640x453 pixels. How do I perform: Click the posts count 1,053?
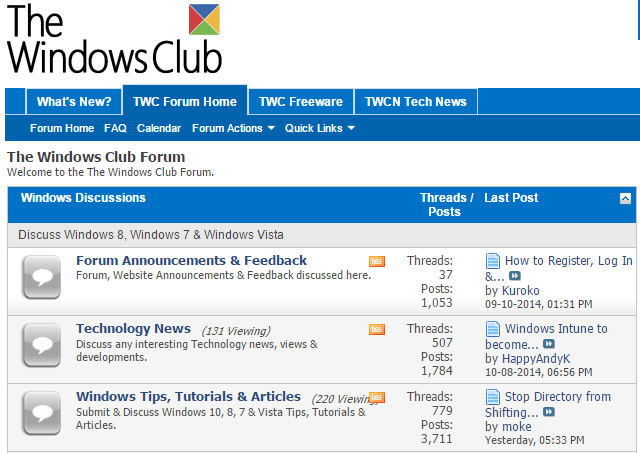(437, 303)
